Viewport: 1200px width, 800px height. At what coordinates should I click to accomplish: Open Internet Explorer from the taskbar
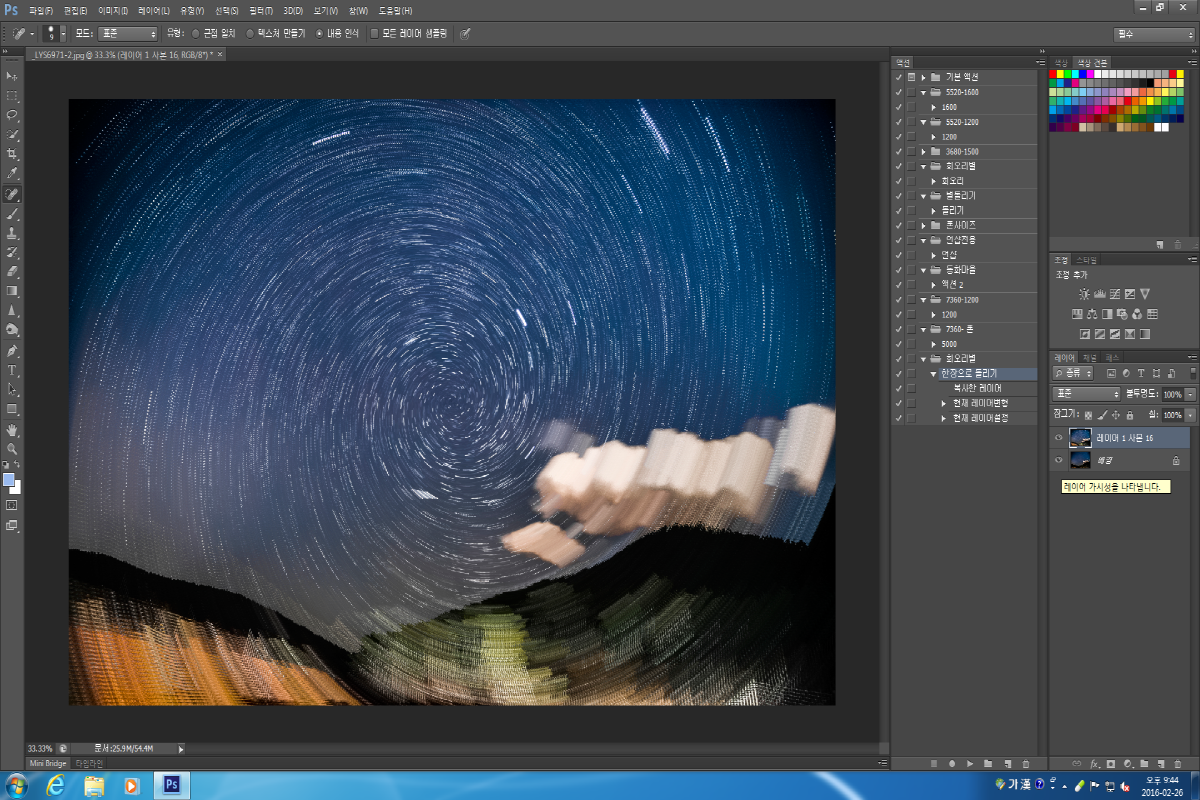56,785
